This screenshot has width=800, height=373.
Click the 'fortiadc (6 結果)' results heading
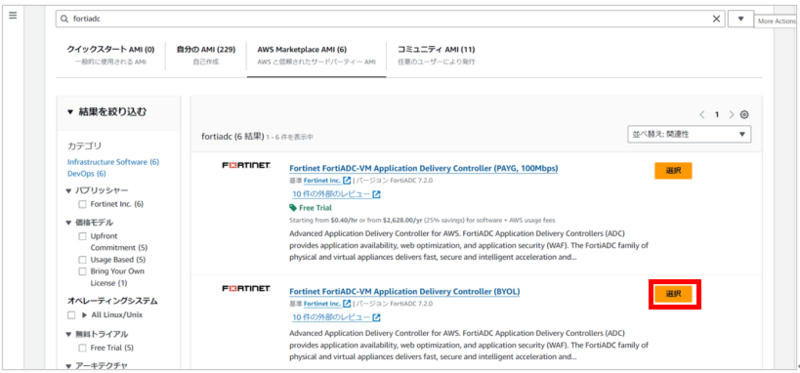pos(233,137)
